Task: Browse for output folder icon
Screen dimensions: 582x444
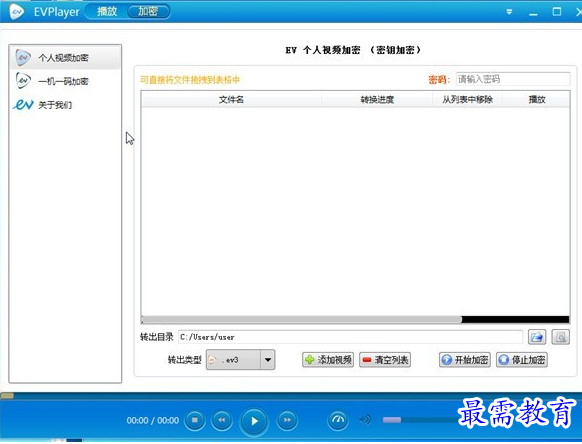Action: [x=537, y=337]
